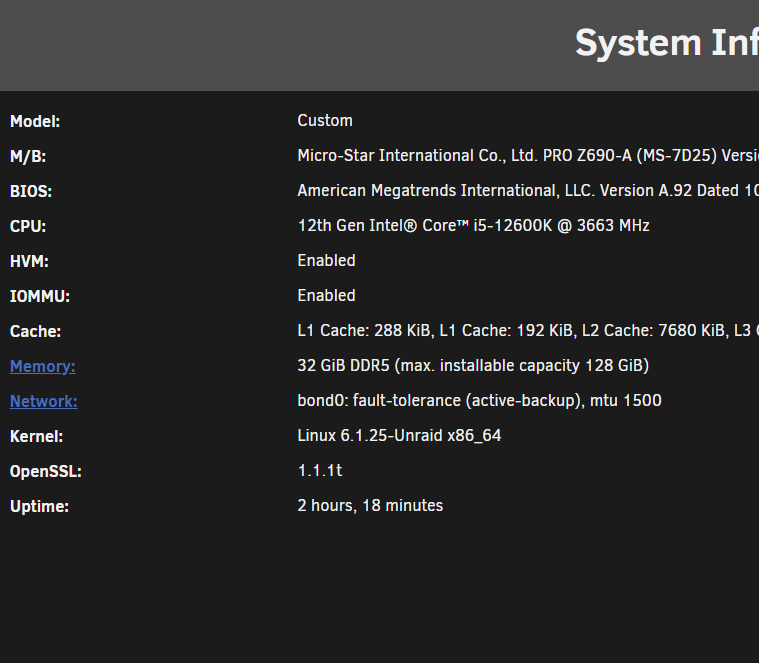Viewport: 759px width, 663px height.
Task: Click the Model label
Action: (x=35, y=121)
